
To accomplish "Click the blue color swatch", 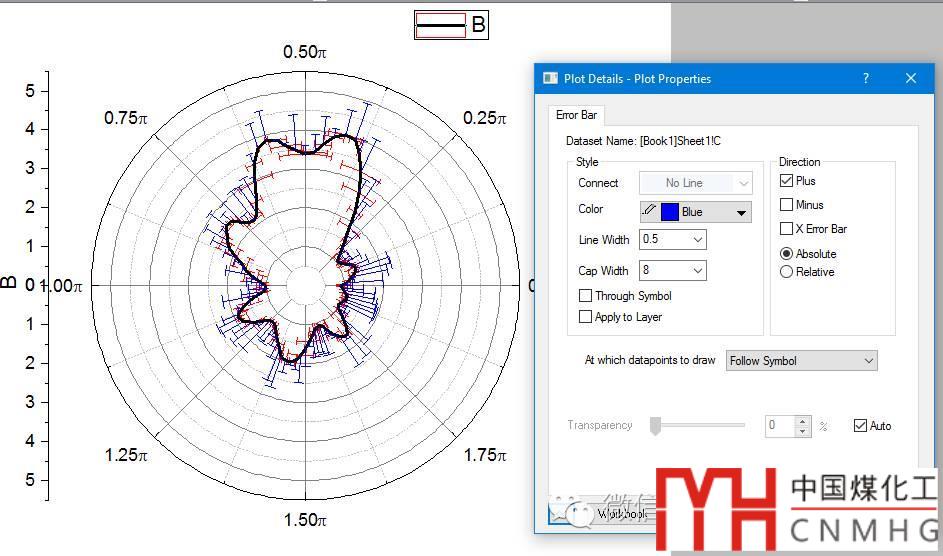I will [669, 212].
